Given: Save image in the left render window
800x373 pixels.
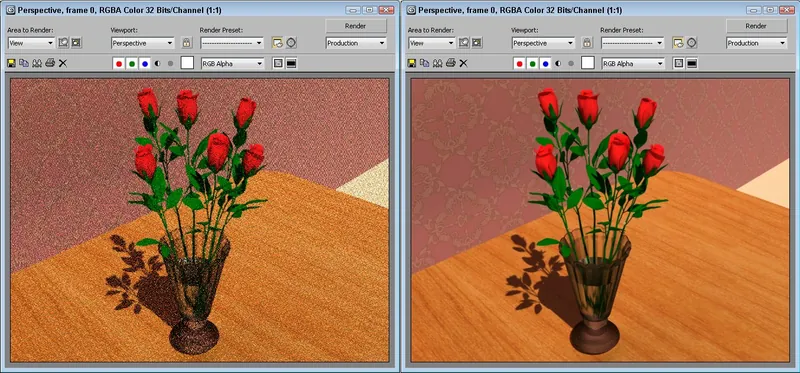Looking at the screenshot, I should [x=11, y=63].
